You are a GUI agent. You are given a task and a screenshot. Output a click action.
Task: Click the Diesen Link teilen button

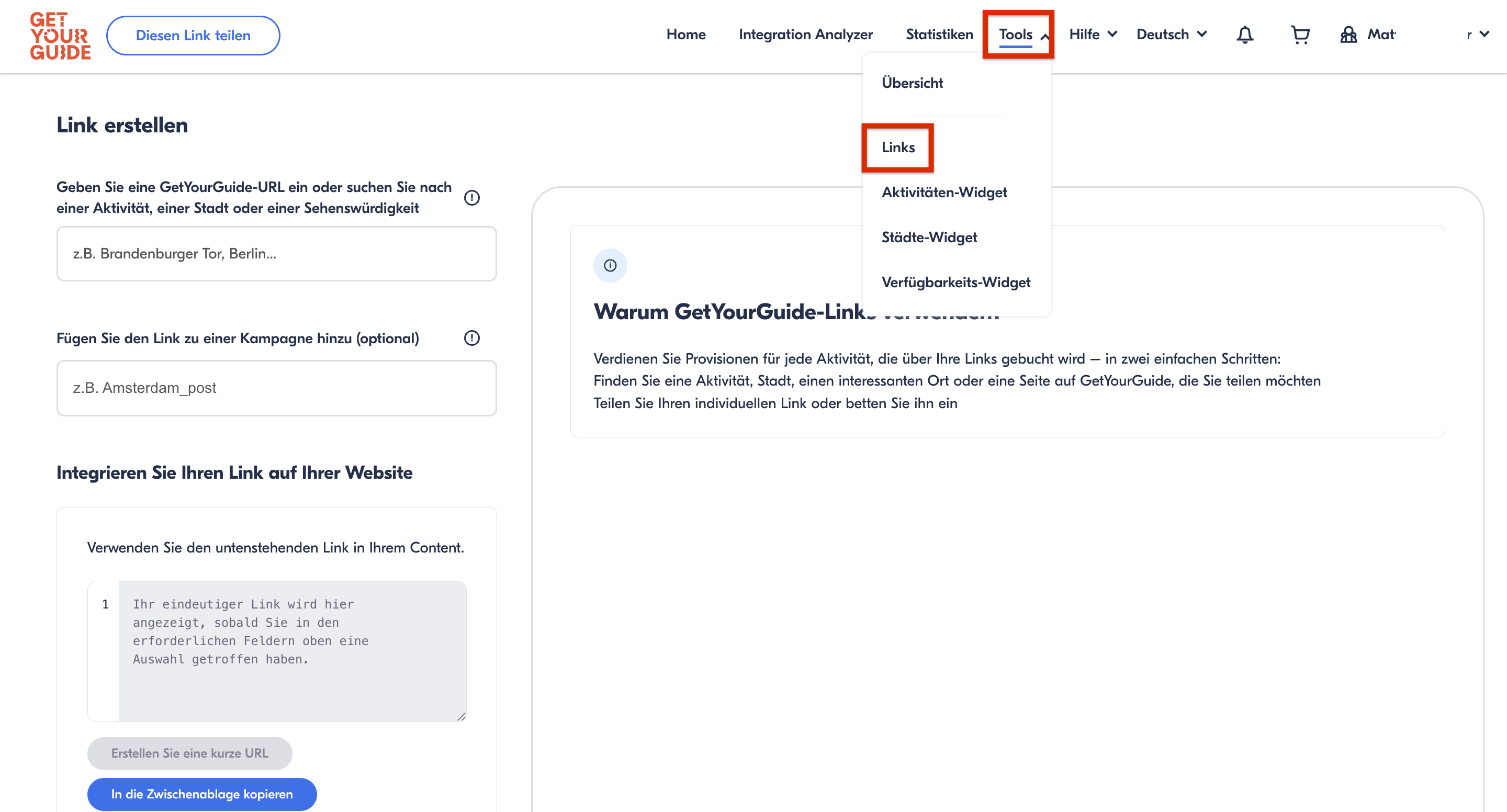193,36
